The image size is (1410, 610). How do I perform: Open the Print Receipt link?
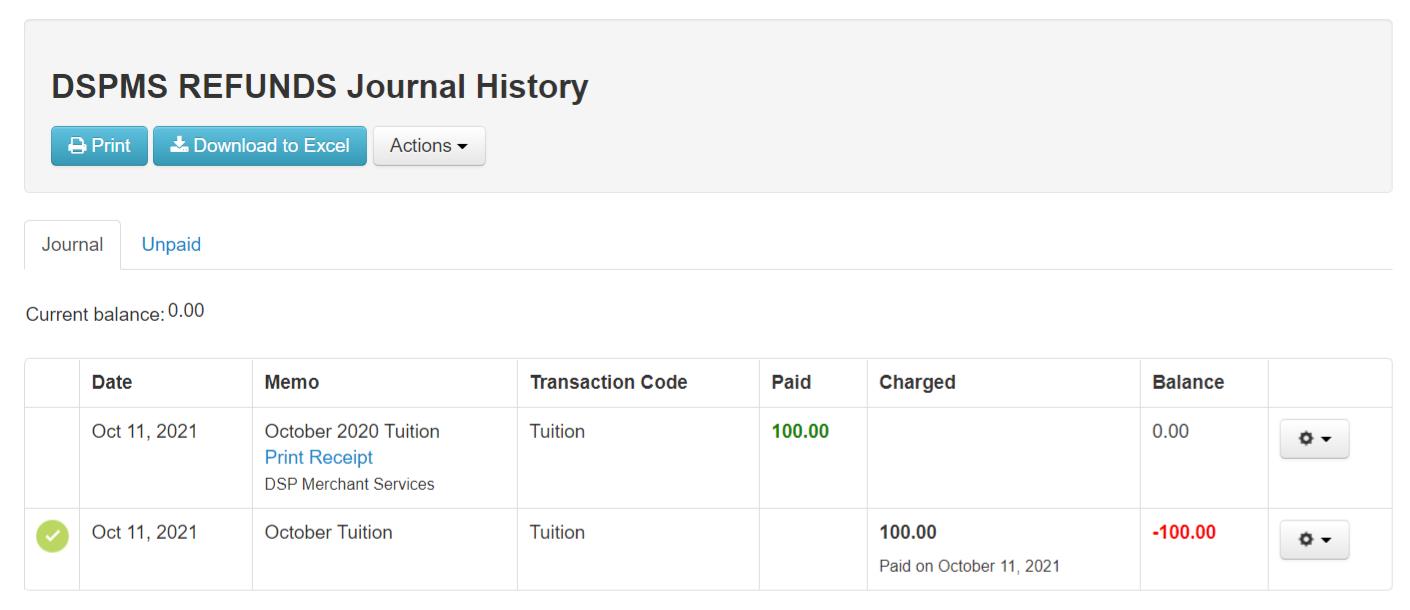pos(318,457)
